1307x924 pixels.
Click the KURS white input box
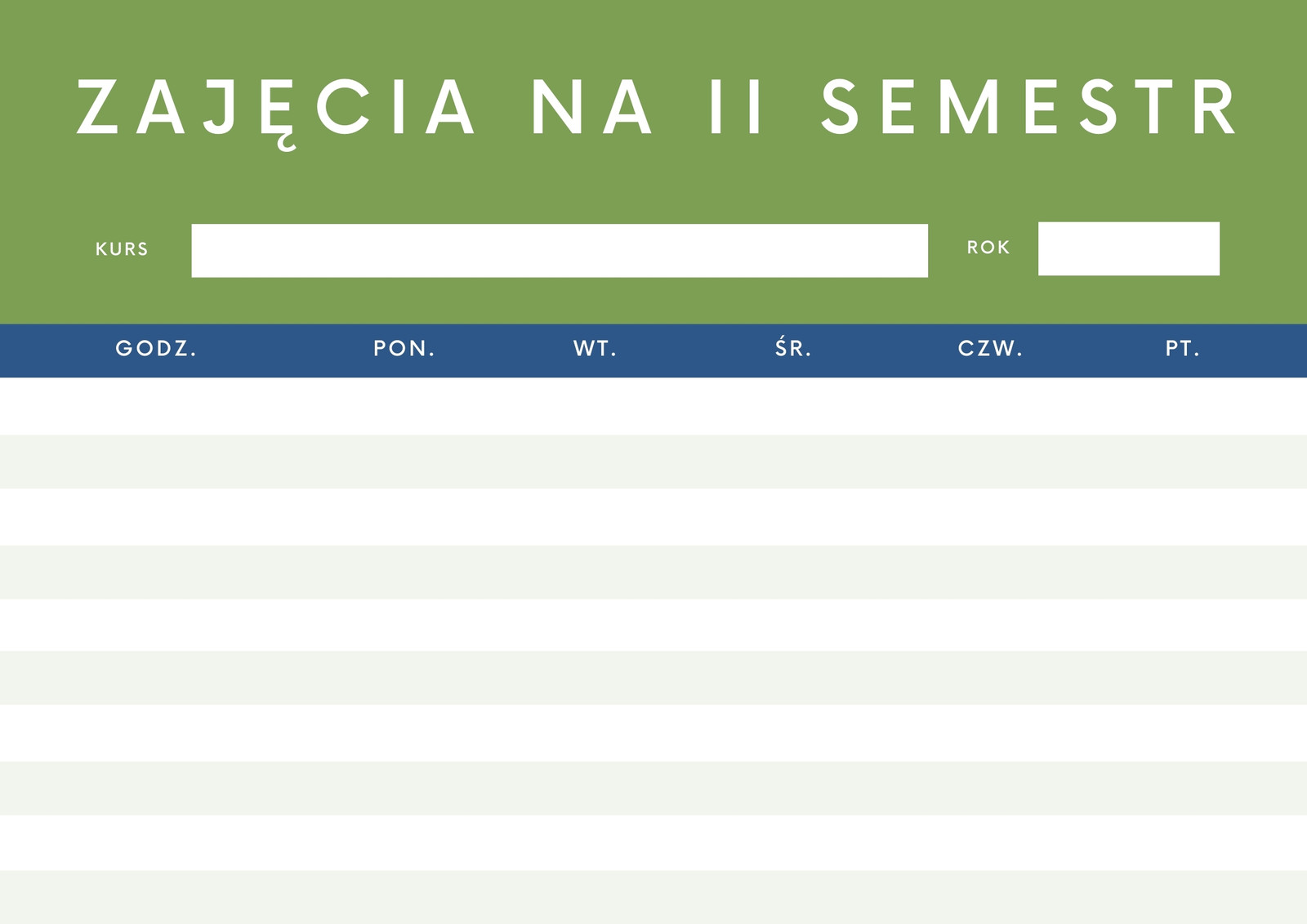(x=560, y=250)
